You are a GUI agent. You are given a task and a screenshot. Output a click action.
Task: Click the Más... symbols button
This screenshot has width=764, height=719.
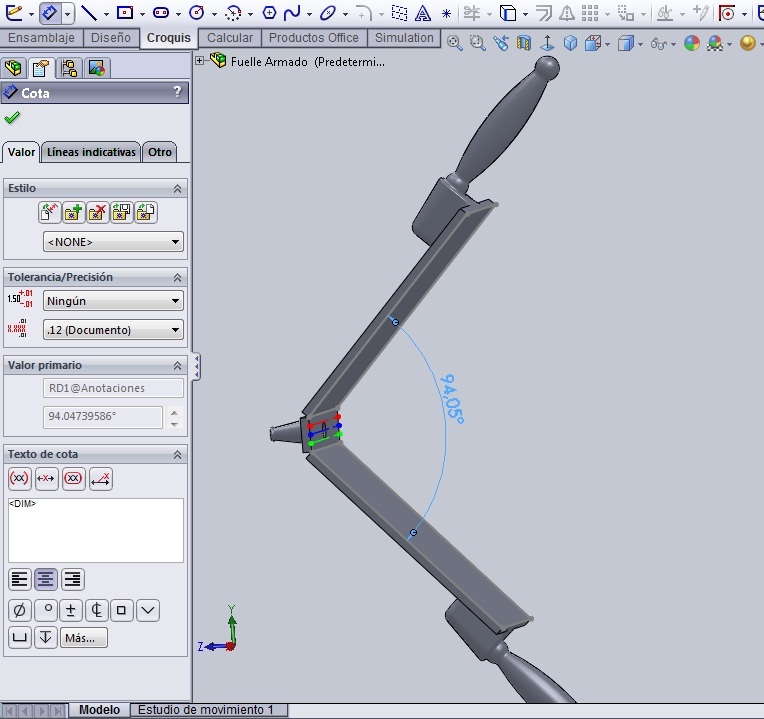(x=83, y=638)
